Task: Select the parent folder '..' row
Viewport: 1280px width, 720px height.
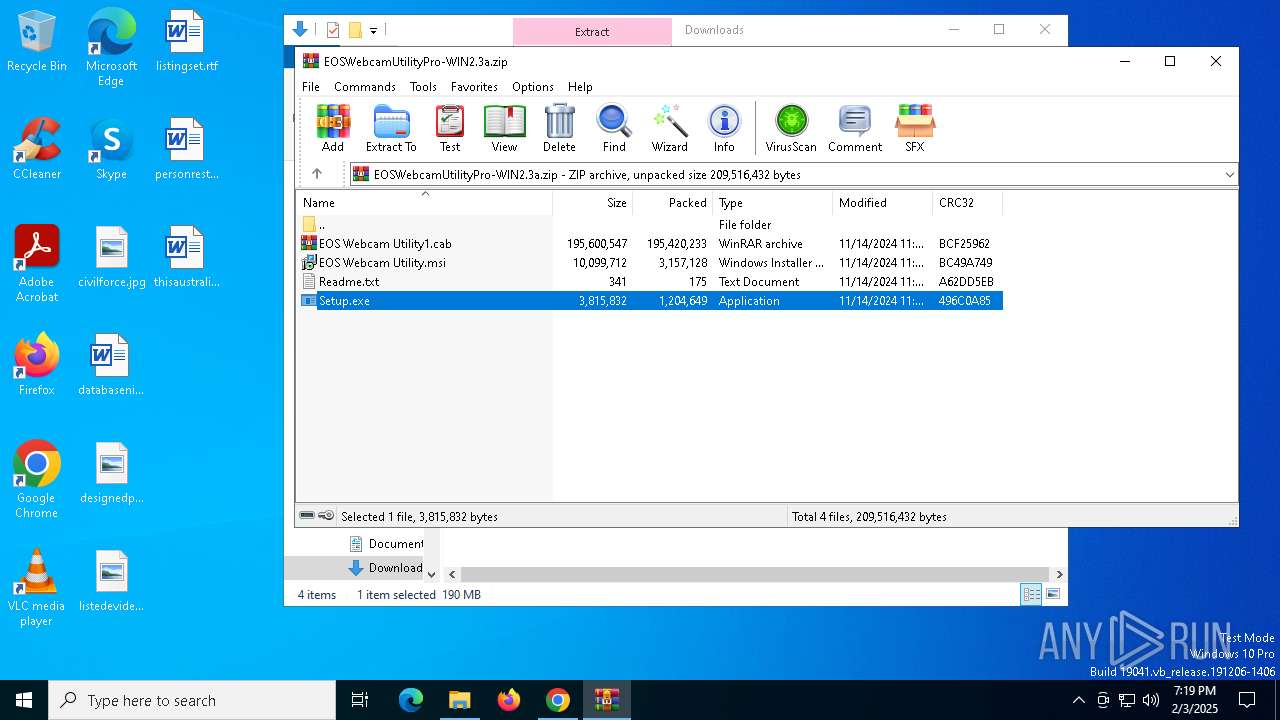Action: 650,225
